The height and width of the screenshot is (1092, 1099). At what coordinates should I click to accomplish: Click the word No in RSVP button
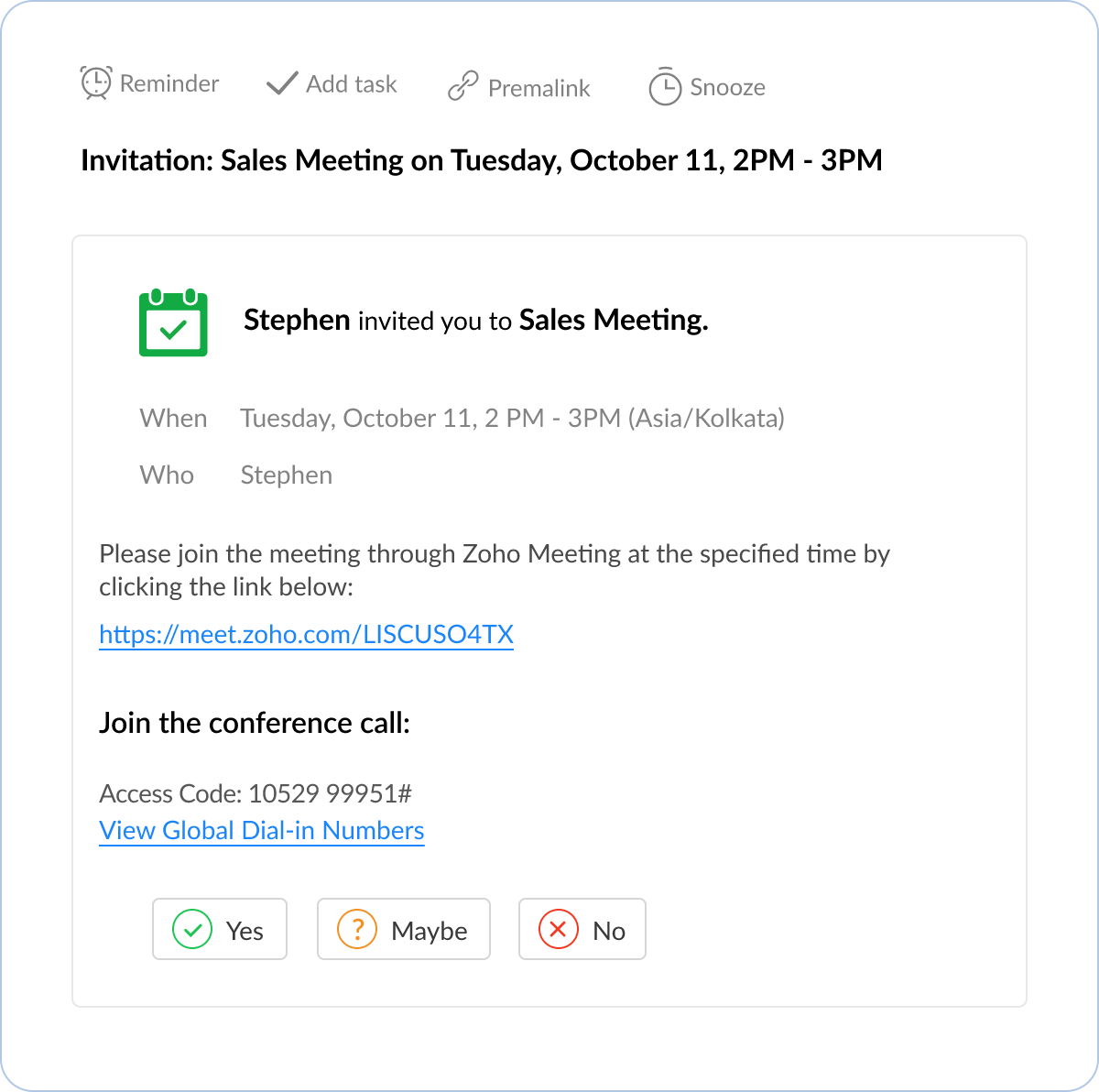[x=609, y=931]
